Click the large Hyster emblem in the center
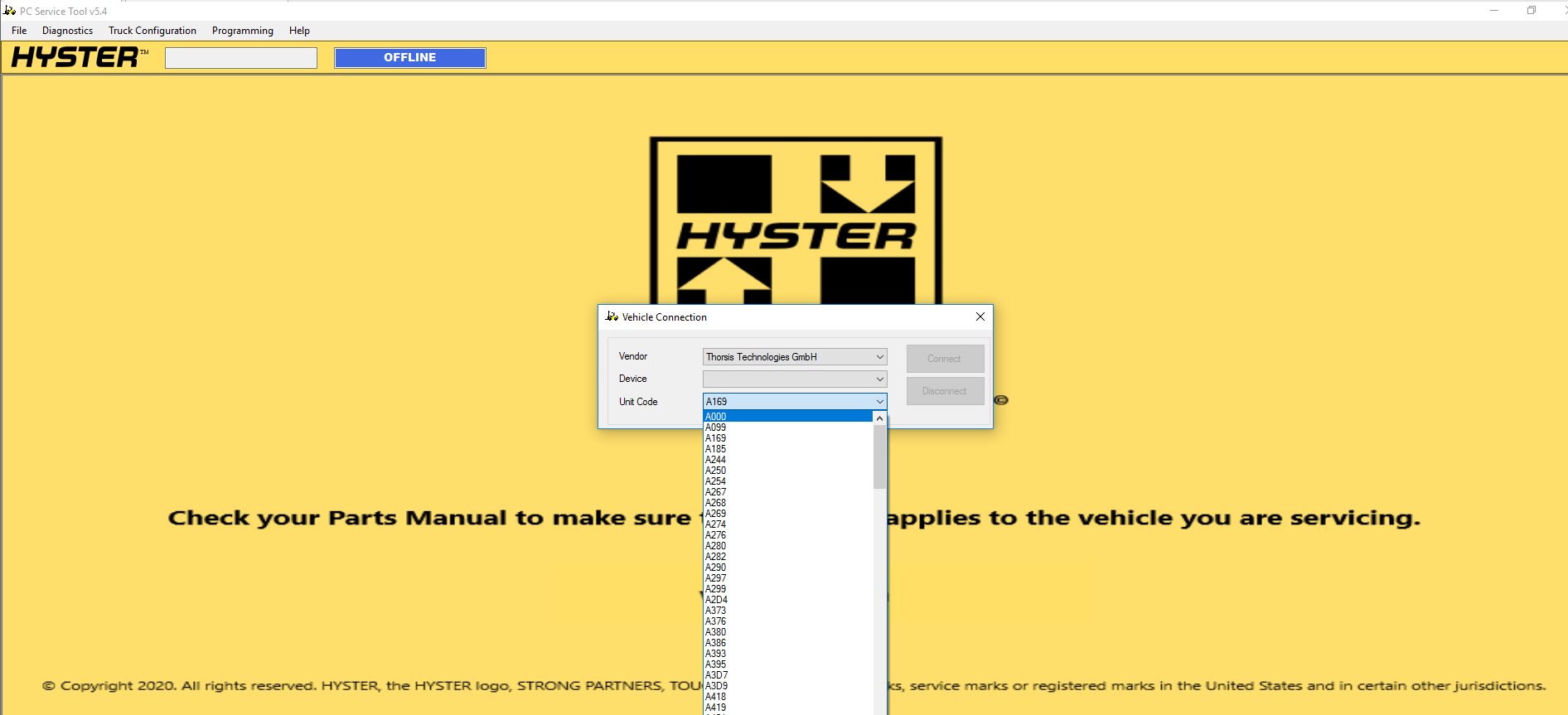The height and width of the screenshot is (715, 1568). coord(796,221)
